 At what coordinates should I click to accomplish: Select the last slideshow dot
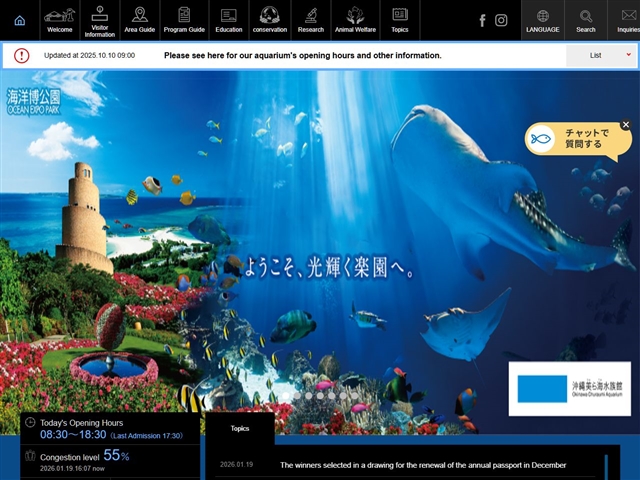(354, 396)
